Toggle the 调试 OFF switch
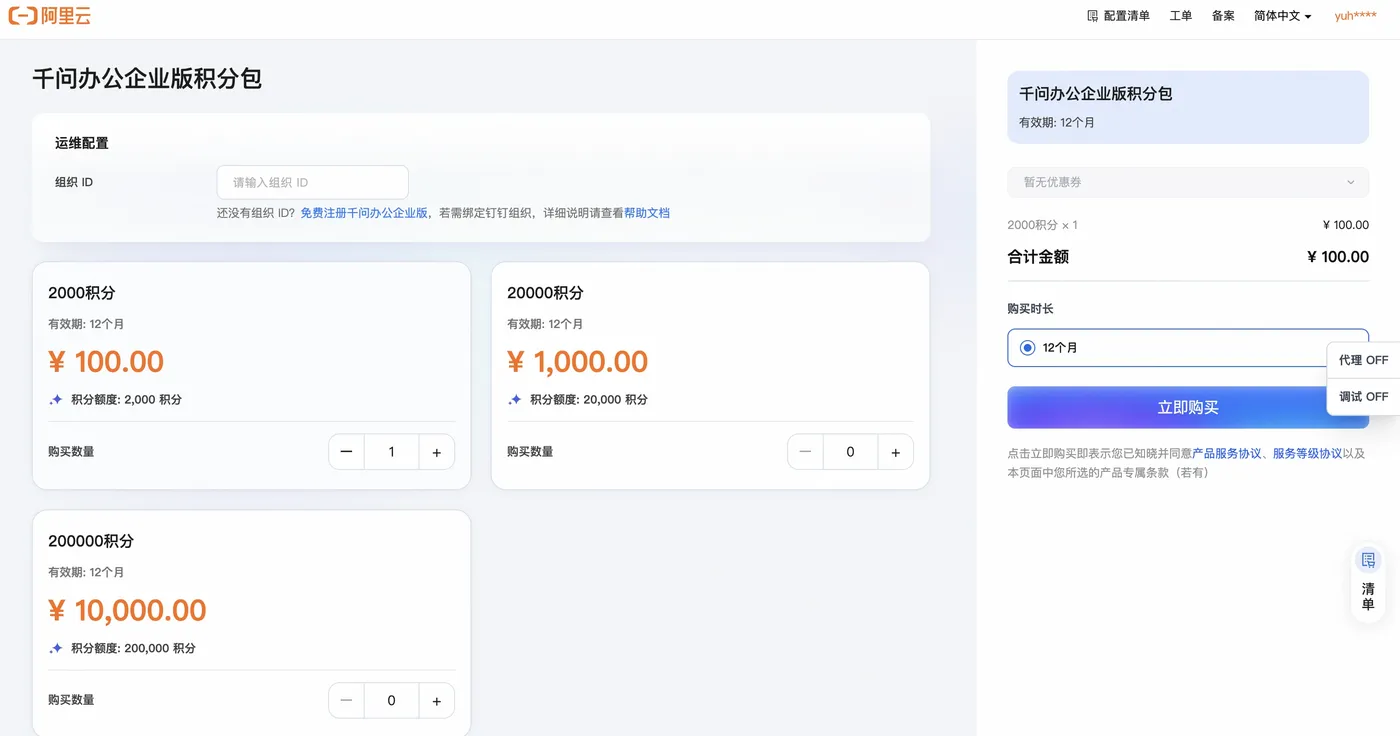This screenshot has width=1400, height=736. (x=1363, y=397)
